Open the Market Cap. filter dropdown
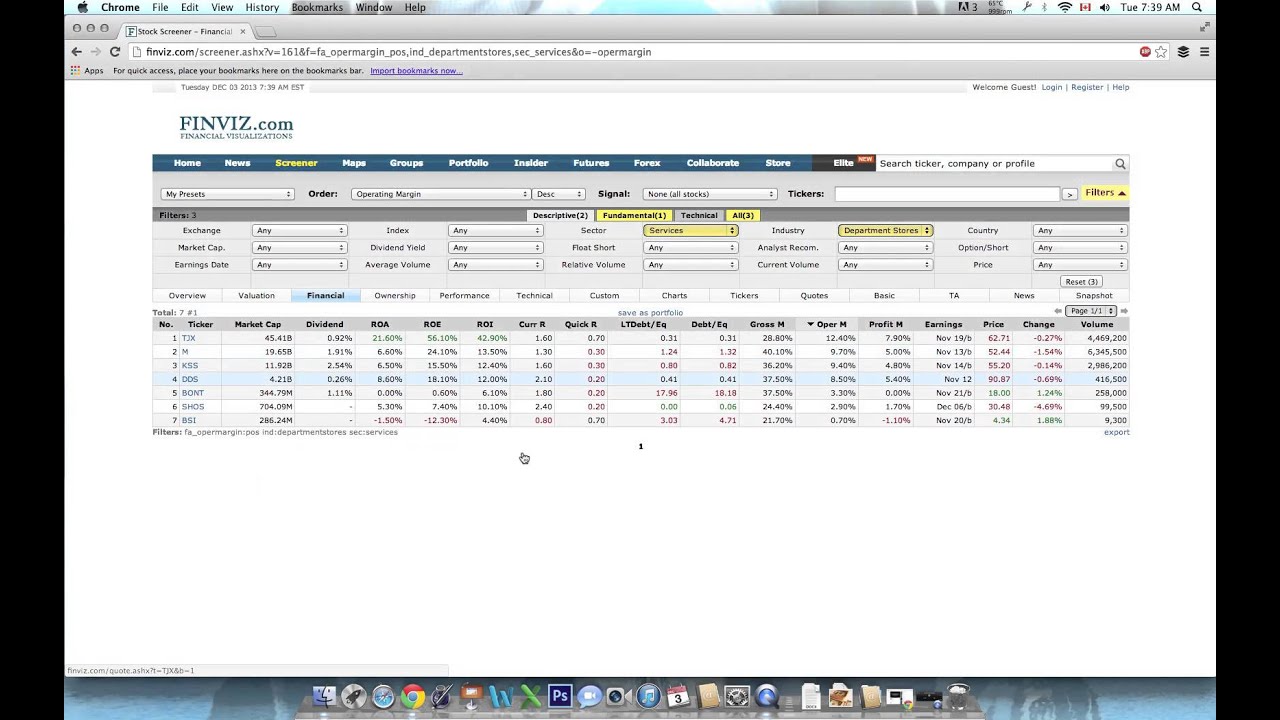 tap(300, 248)
